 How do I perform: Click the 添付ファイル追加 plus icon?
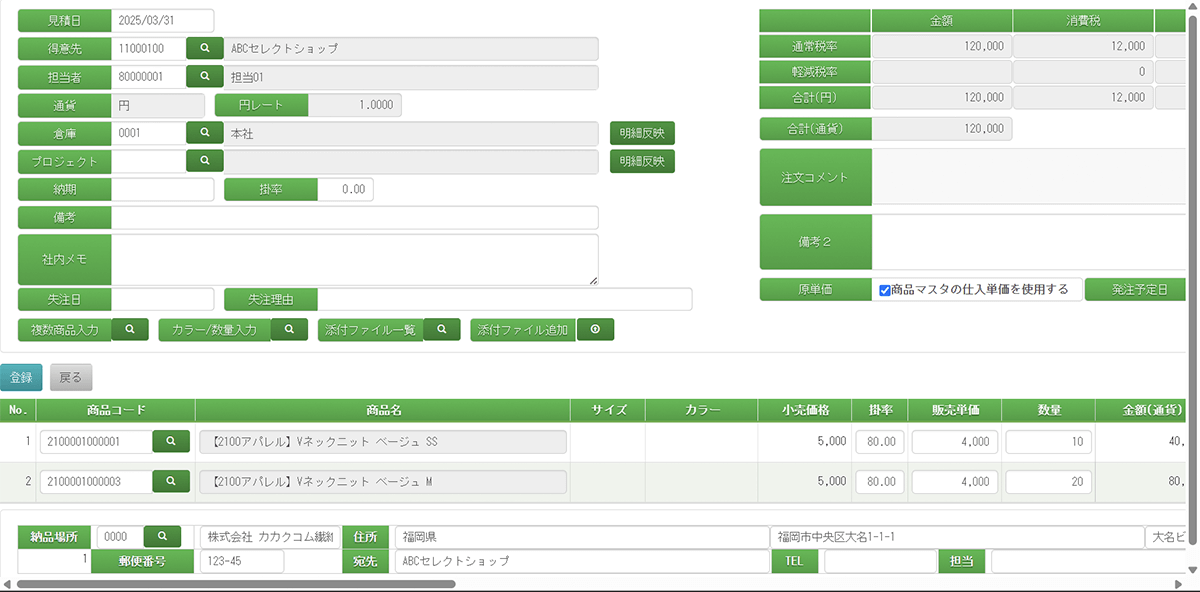pos(595,330)
